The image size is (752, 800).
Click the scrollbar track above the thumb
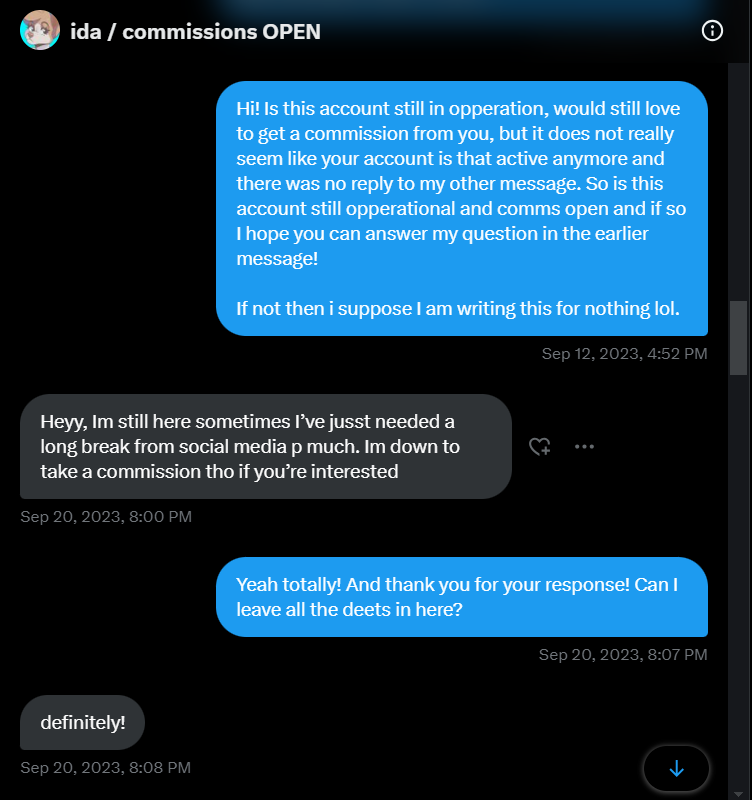(739, 180)
